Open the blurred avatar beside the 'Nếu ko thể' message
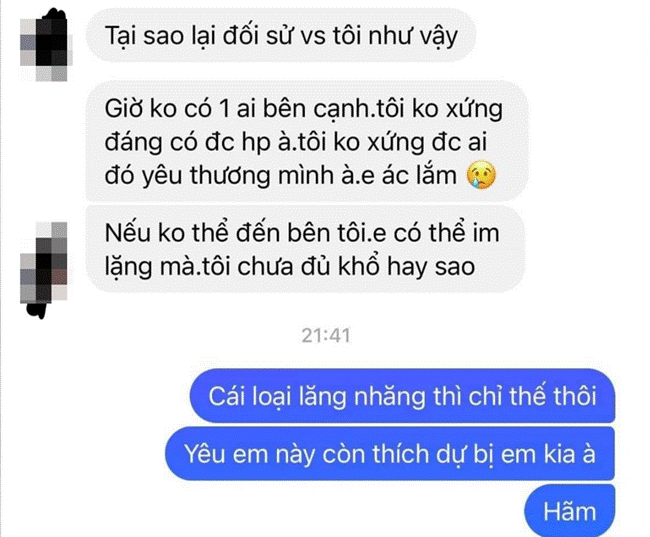The width and height of the screenshot is (650, 537). click(44, 262)
